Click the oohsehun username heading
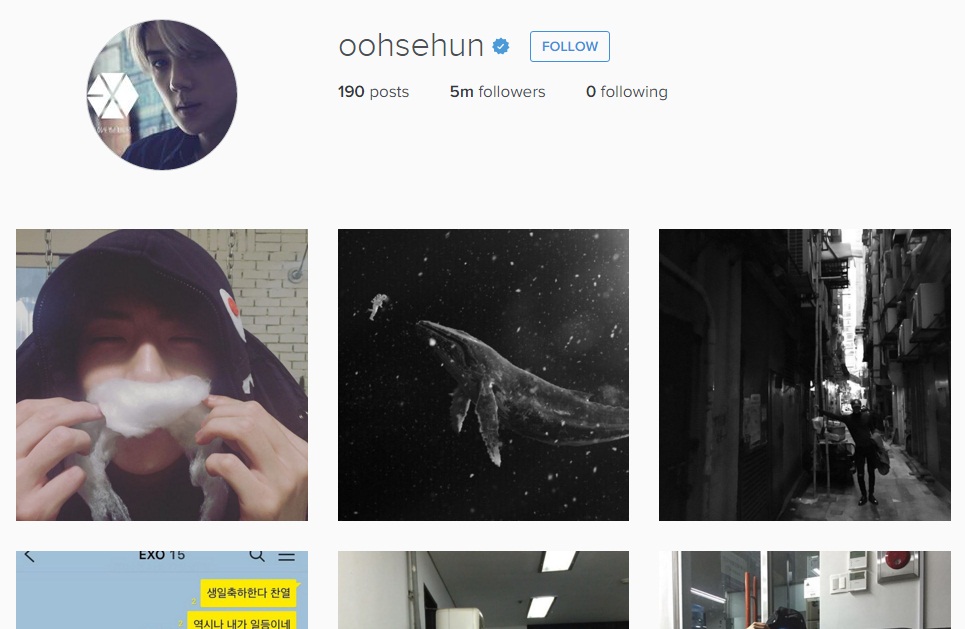 pyautogui.click(x=411, y=46)
